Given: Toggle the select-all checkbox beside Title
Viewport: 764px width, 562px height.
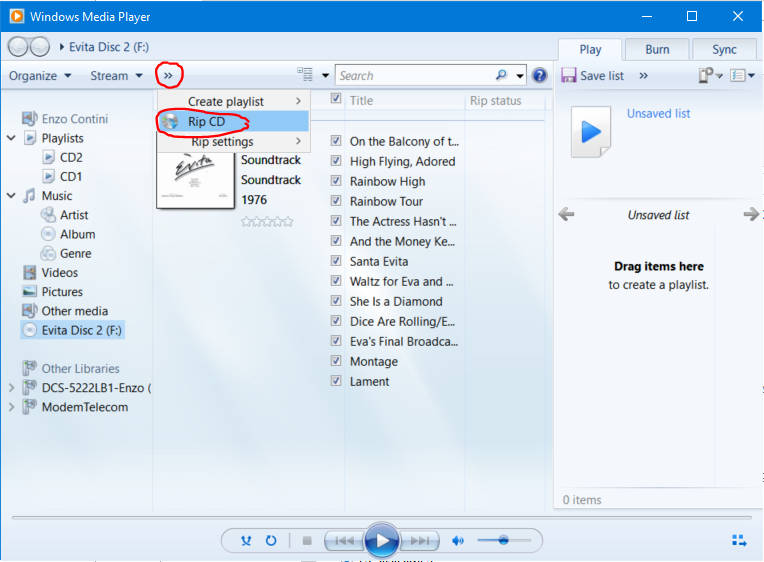Looking at the screenshot, I should click(x=336, y=99).
